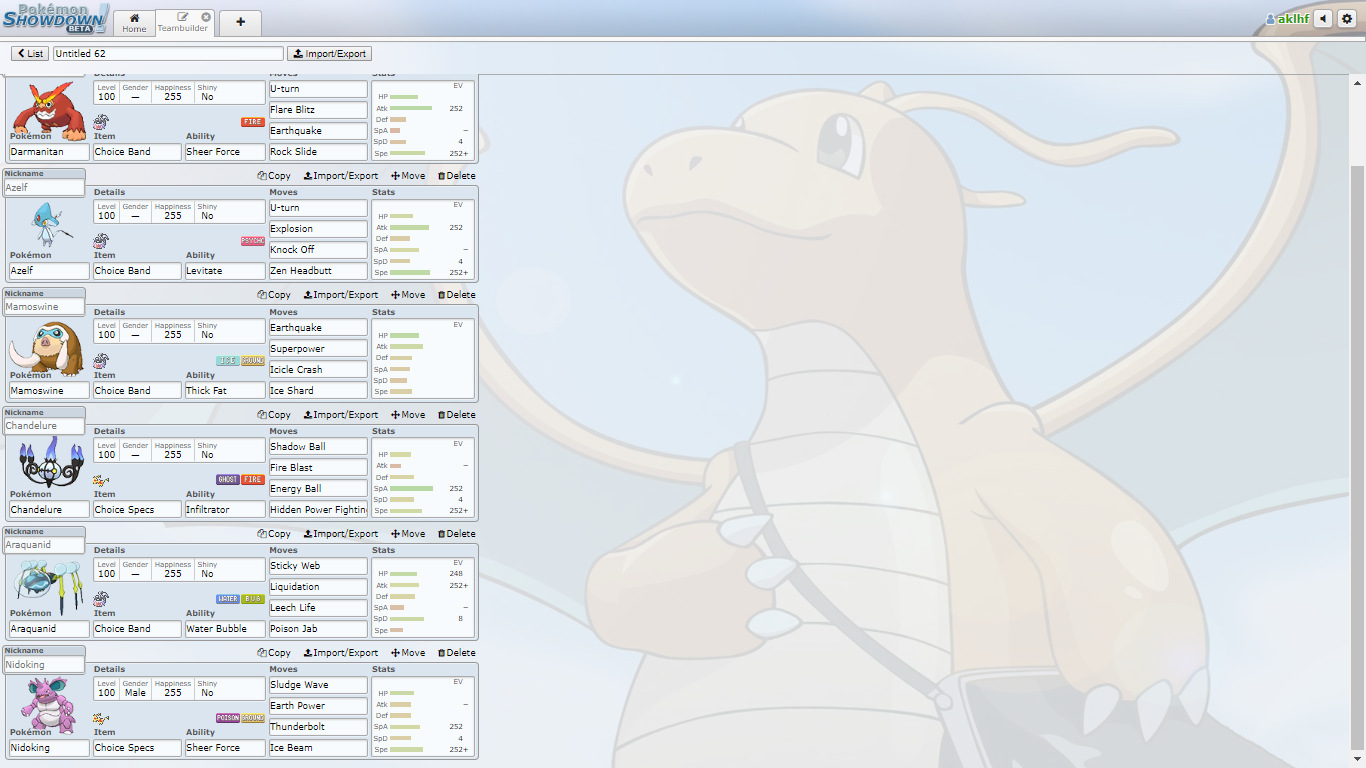Screen dimensions: 1366x768
Task: Change Araquanid's Water Bubble ability
Action: point(225,629)
